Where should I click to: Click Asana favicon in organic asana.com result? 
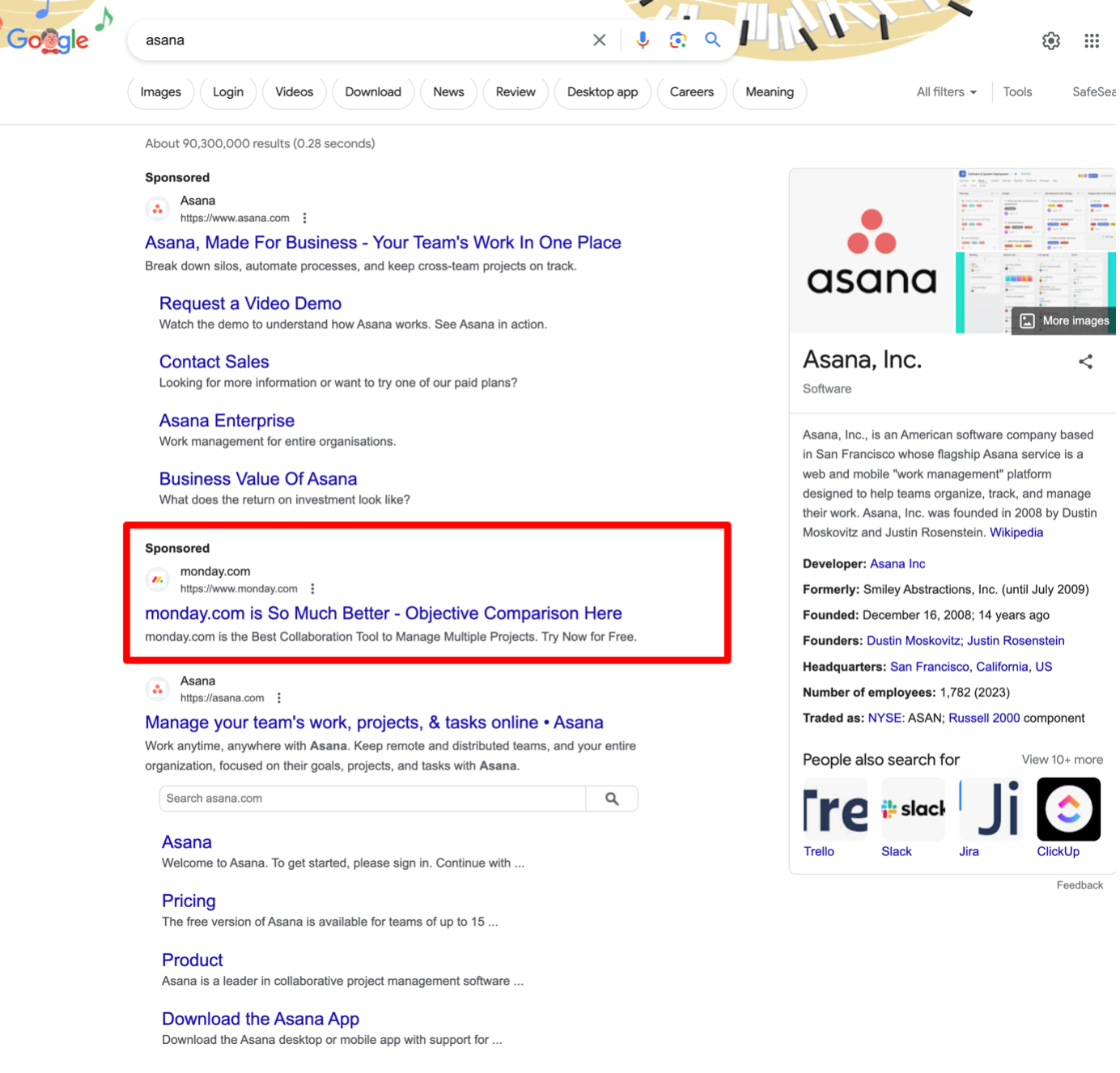tap(158, 689)
